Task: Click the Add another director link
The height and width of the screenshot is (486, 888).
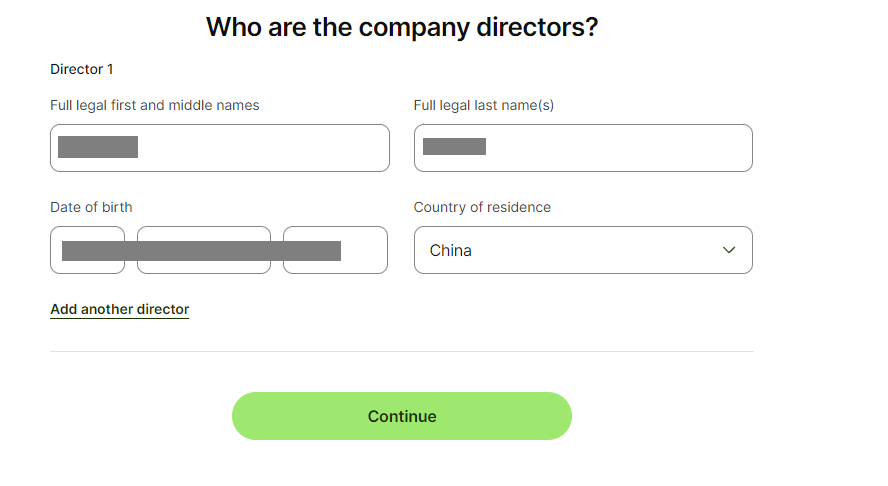Action: point(120,310)
